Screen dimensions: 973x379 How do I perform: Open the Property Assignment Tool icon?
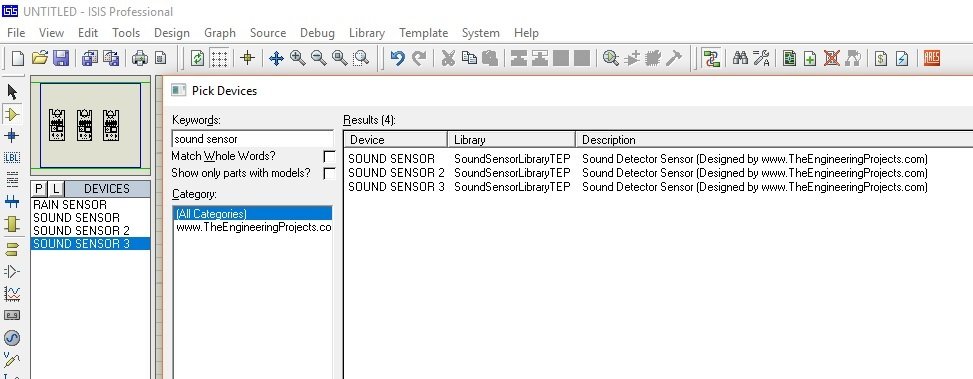coord(761,58)
